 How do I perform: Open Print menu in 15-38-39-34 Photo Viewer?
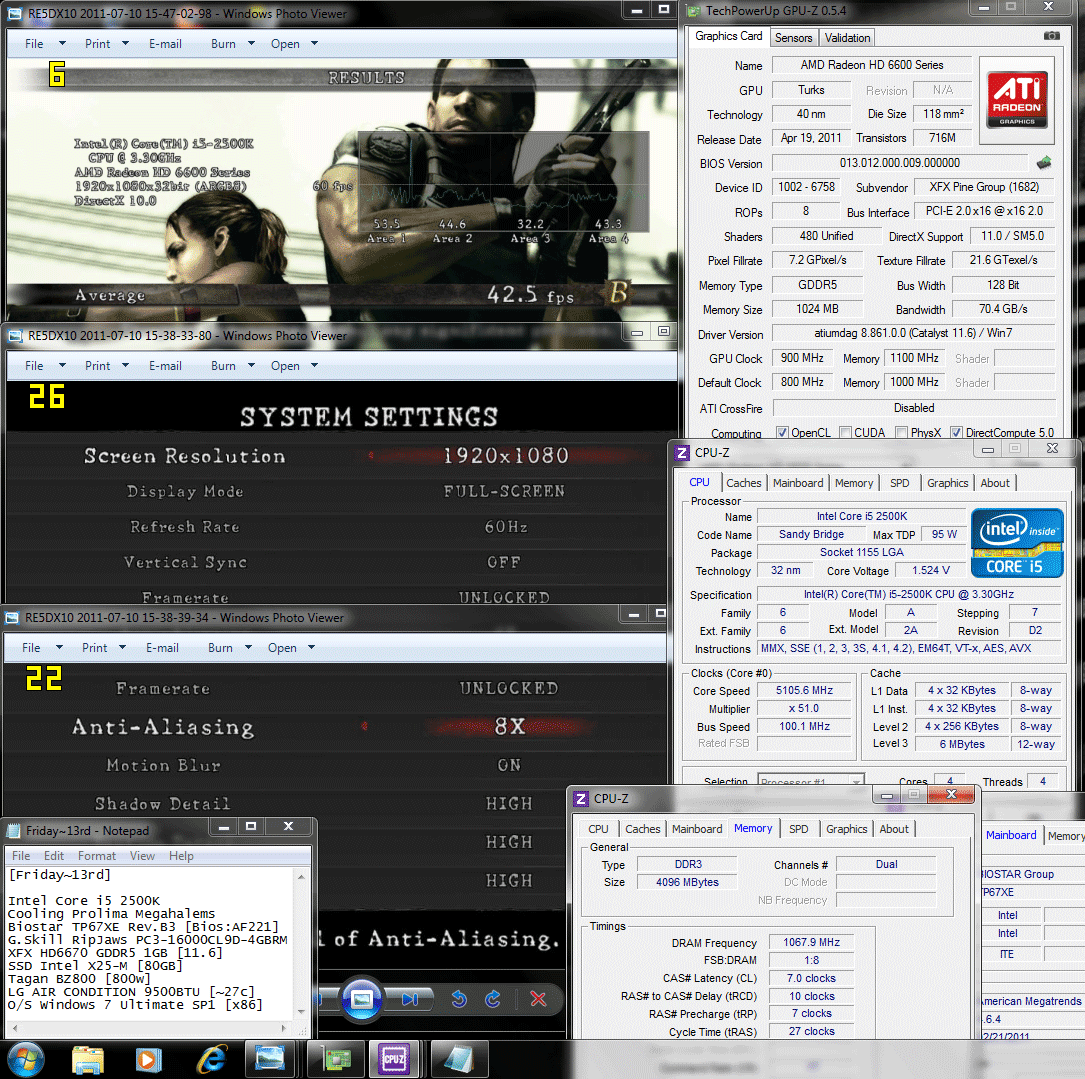click(x=94, y=648)
